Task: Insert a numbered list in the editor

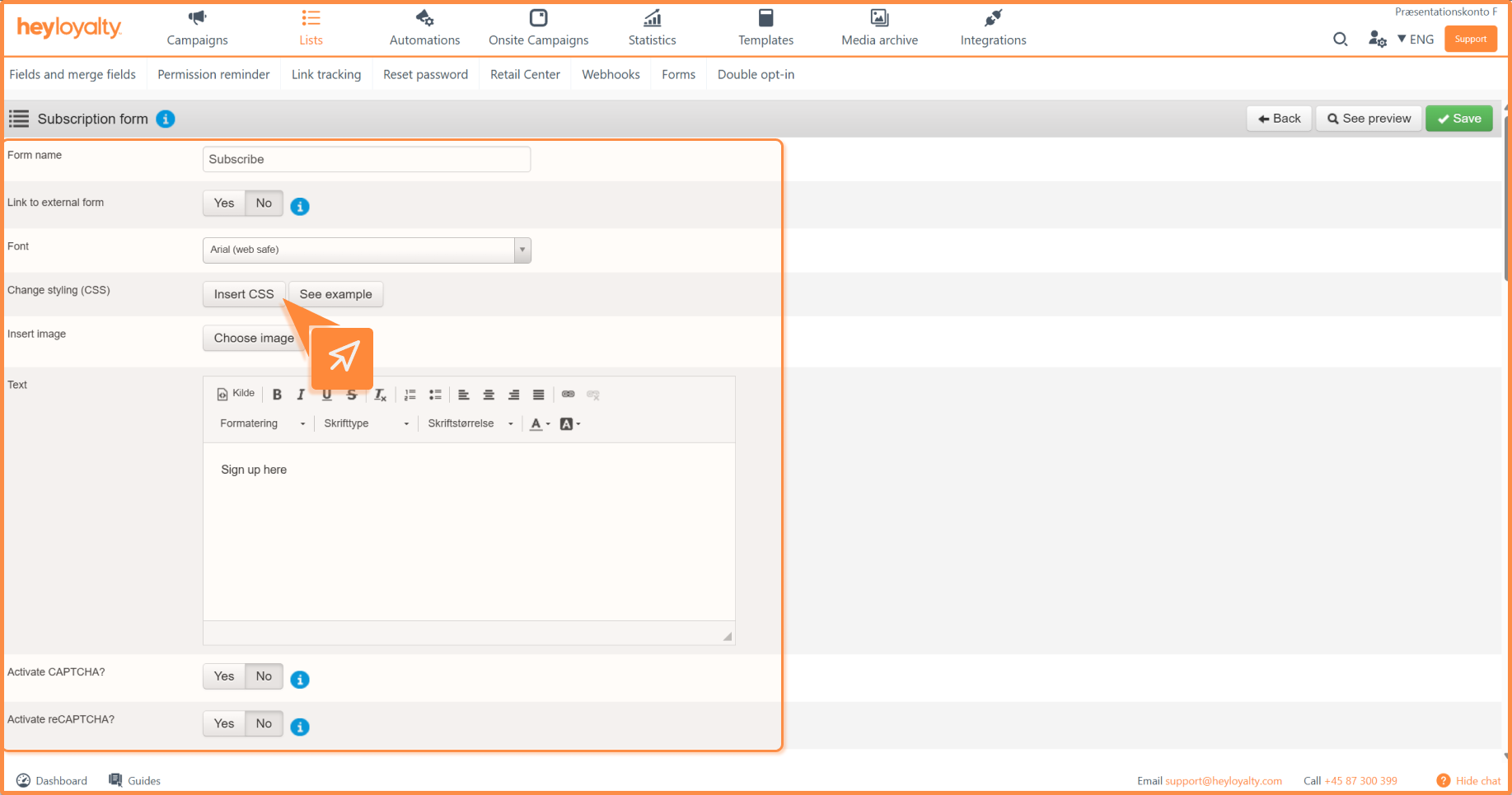Action: coord(410,395)
